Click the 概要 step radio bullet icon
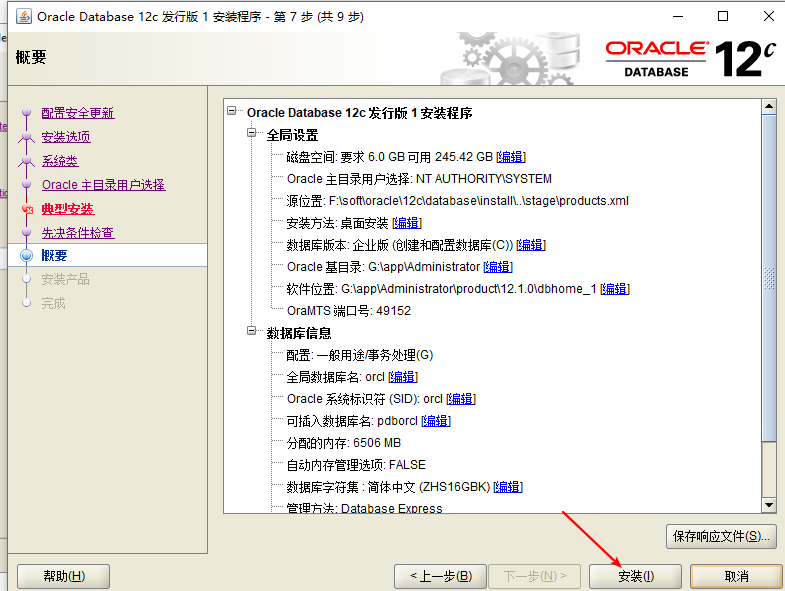 click(x=27, y=255)
